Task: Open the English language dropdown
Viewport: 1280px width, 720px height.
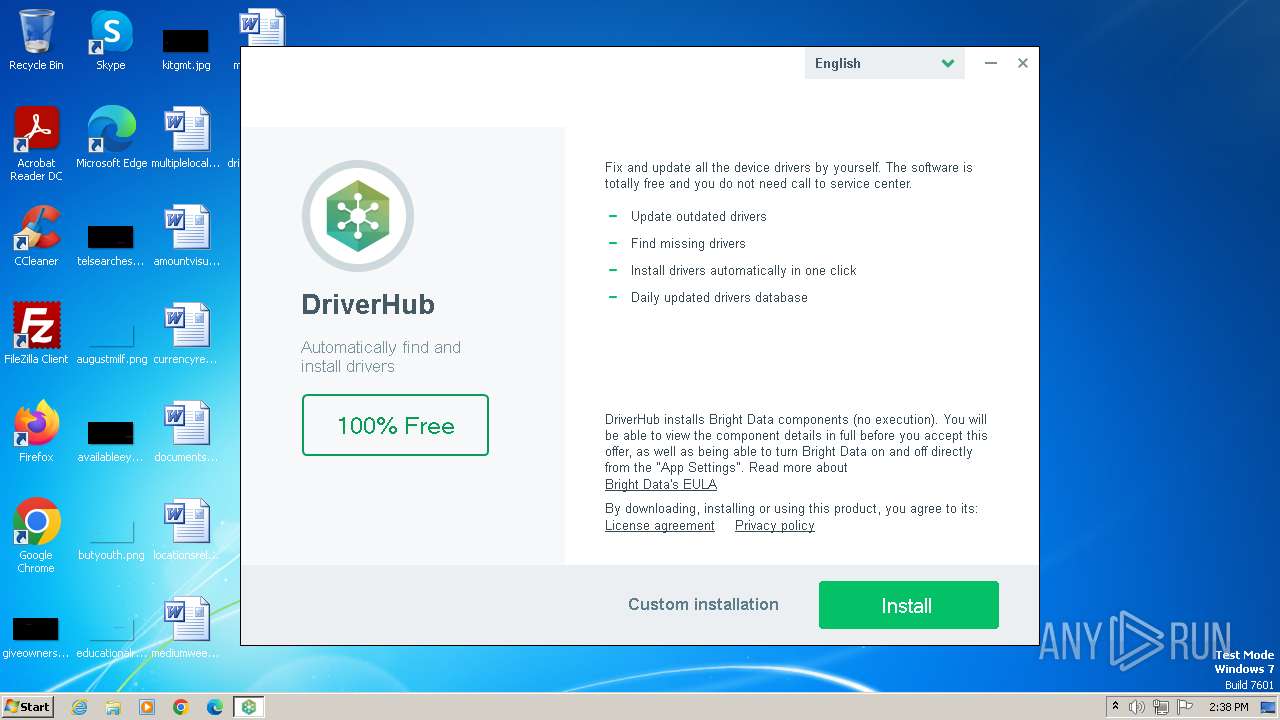Action: (884, 63)
